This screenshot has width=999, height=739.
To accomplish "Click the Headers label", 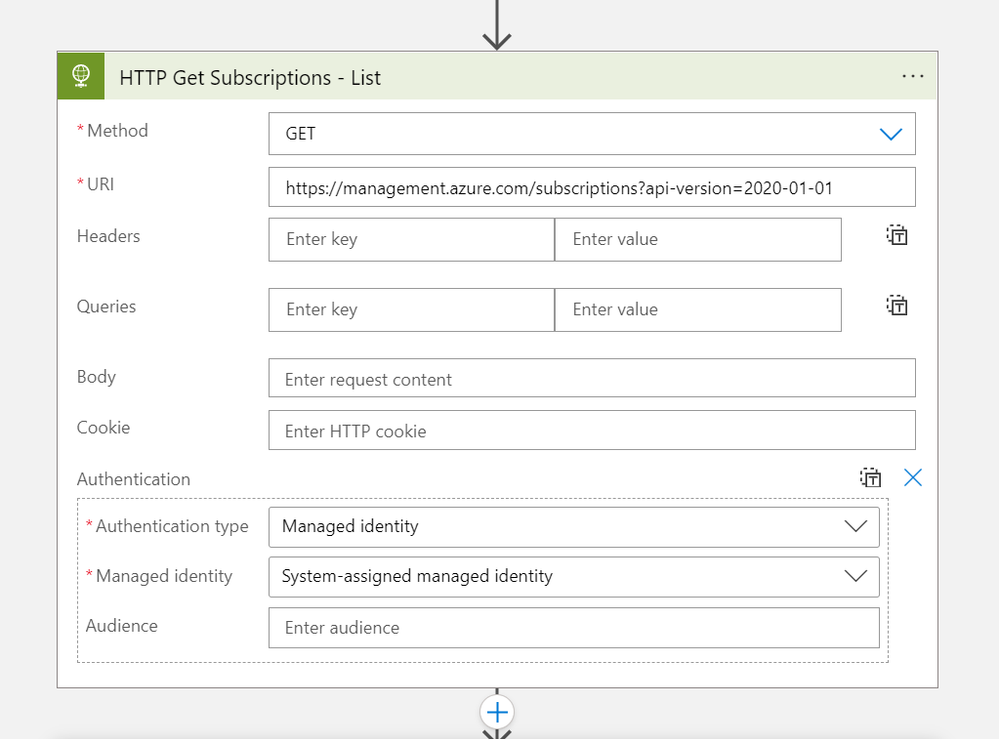I will [x=108, y=236].
